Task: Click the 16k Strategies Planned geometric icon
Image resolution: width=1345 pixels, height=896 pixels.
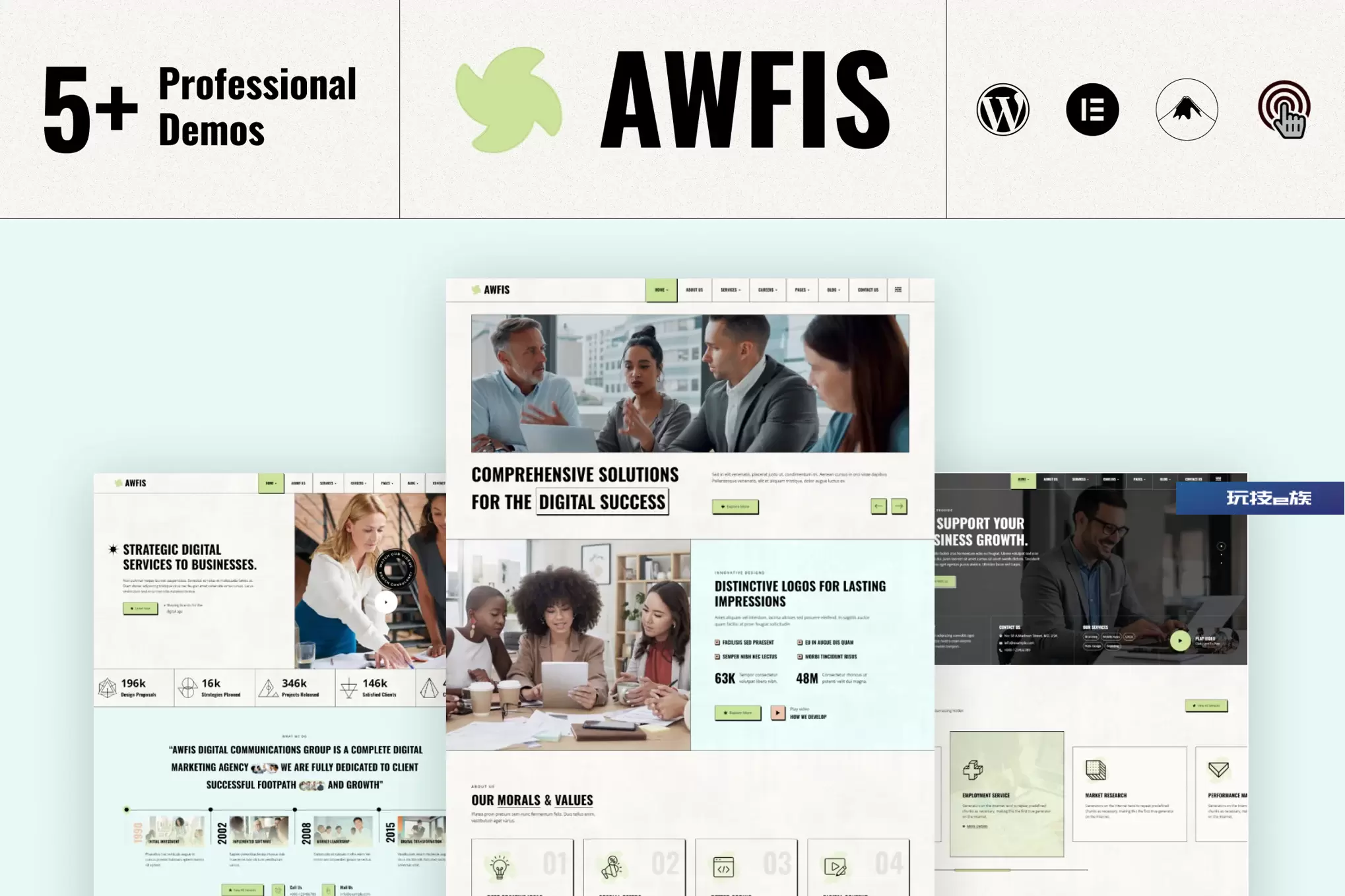Action: pos(188,688)
